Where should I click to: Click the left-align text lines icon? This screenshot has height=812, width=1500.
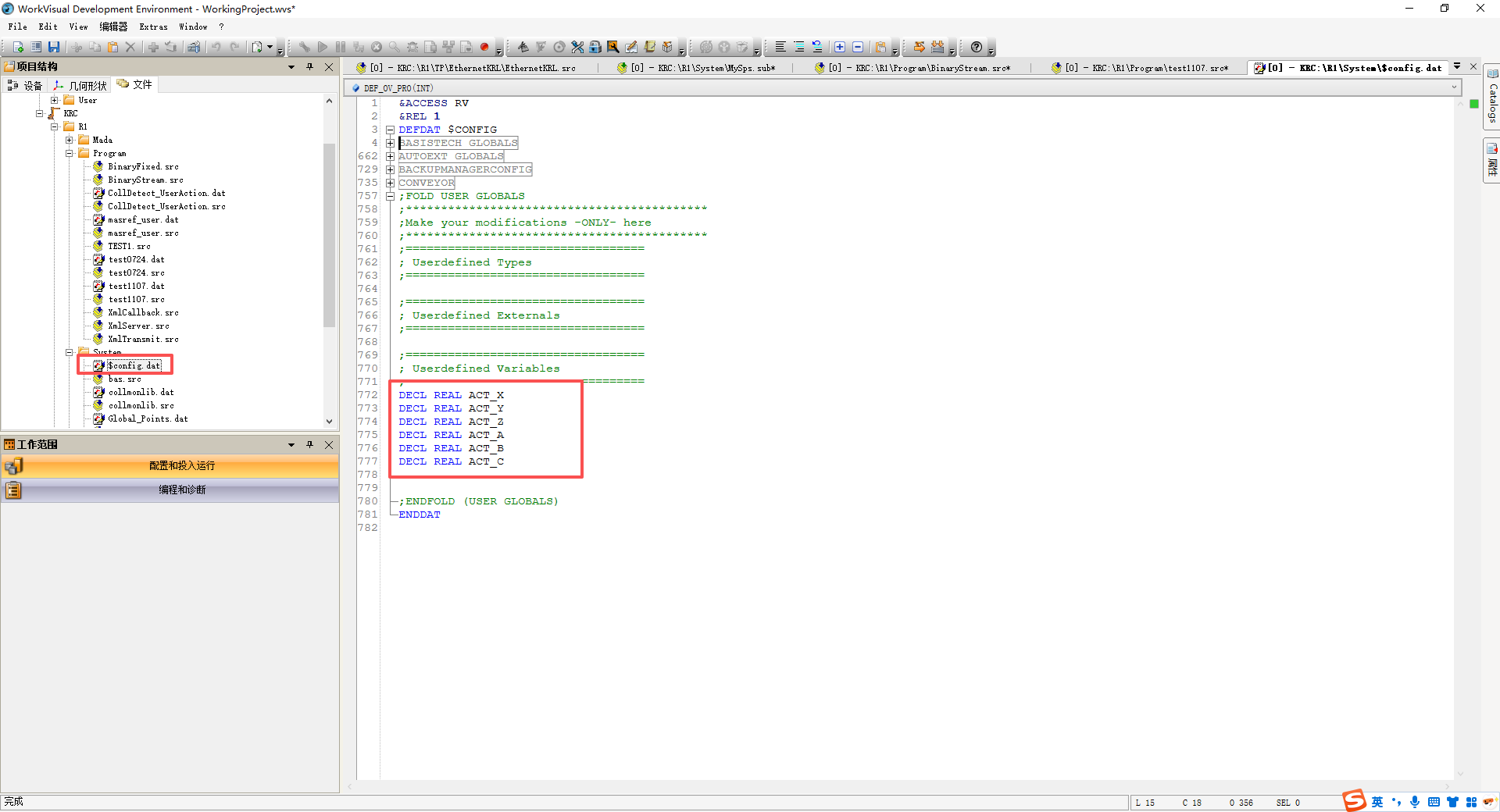click(x=780, y=48)
